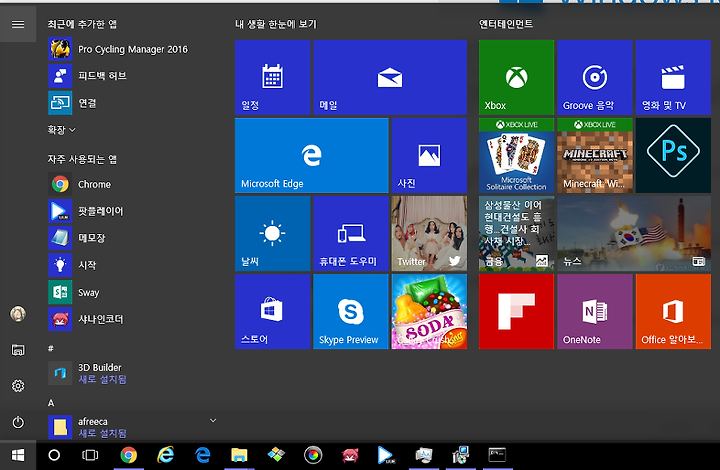Open 3D Builder app
Screen dimensions: 720x470
click(133, 373)
